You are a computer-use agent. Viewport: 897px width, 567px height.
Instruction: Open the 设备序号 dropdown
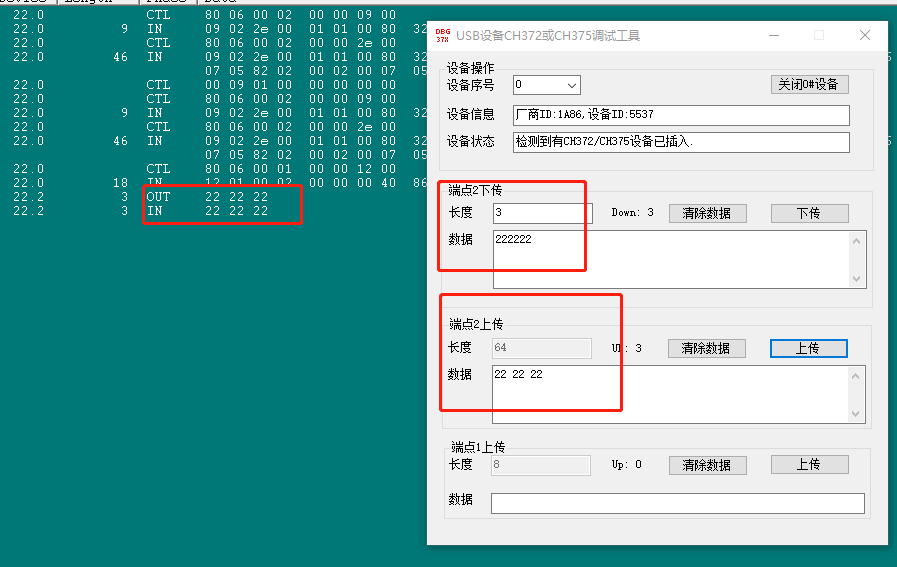pos(546,85)
